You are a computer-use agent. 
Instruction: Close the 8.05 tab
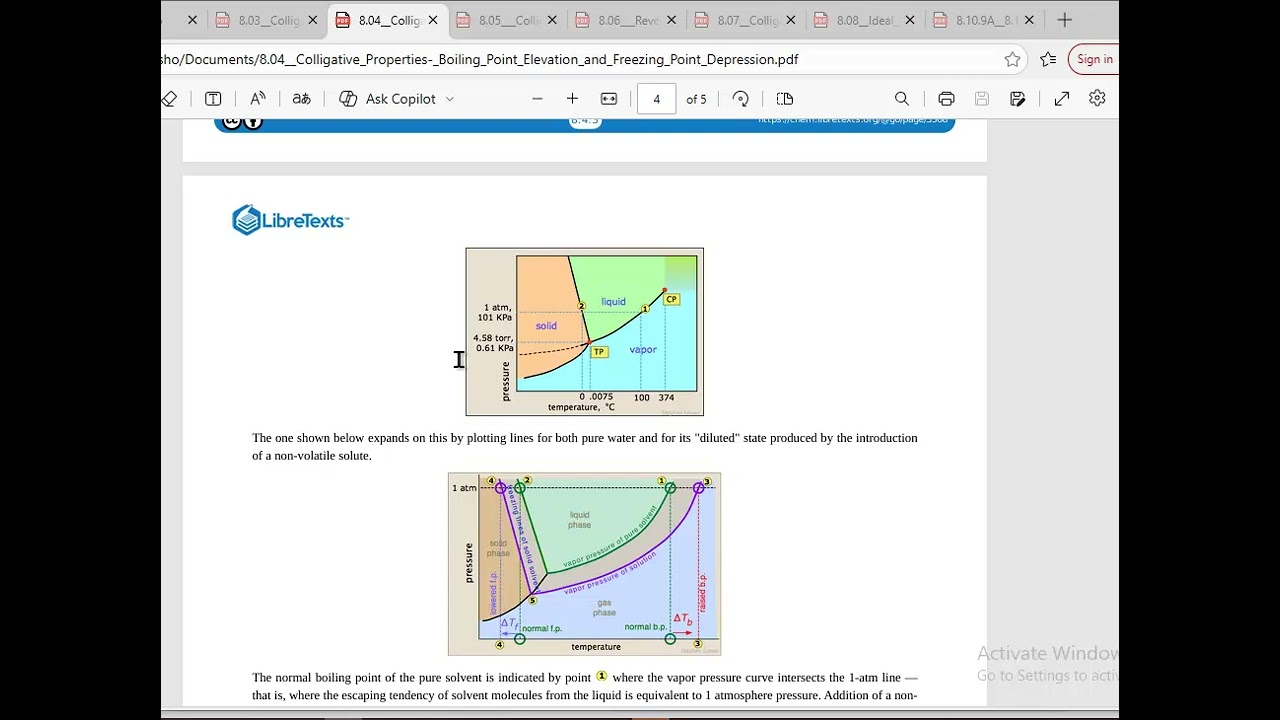pyautogui.click(x=552, y=20)
